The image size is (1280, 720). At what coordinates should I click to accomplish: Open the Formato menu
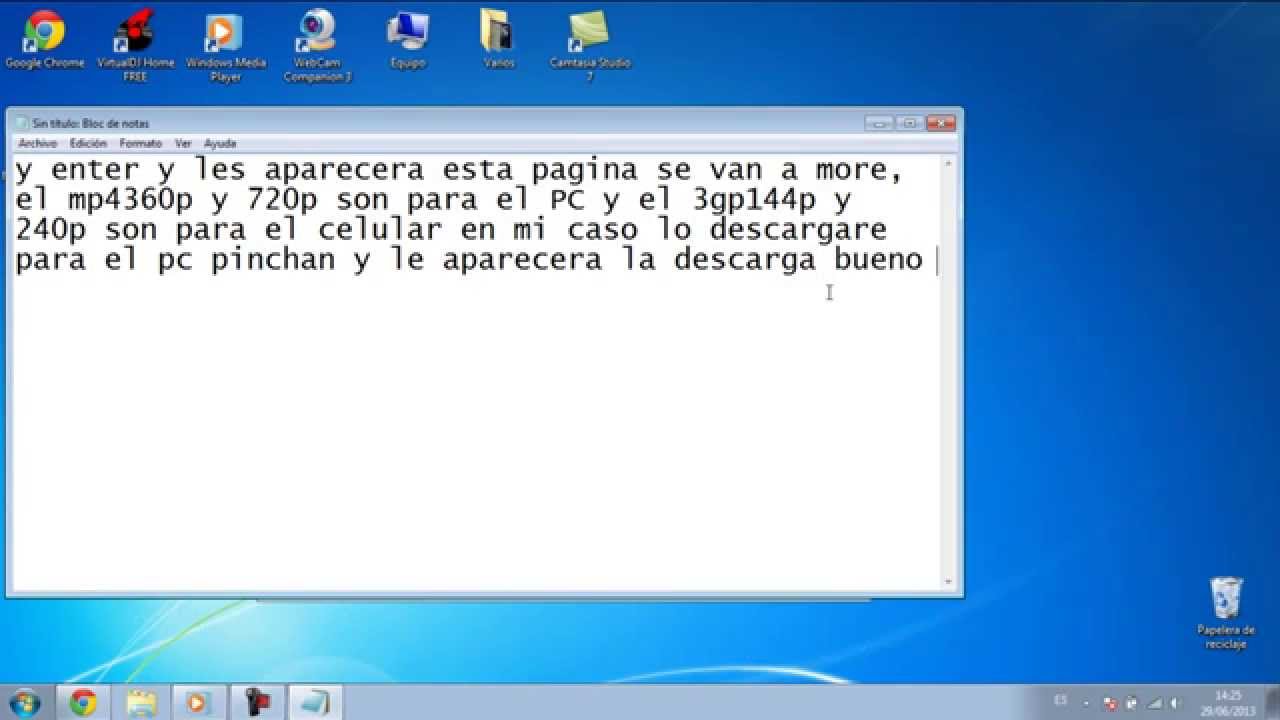(x=140, y=144)
